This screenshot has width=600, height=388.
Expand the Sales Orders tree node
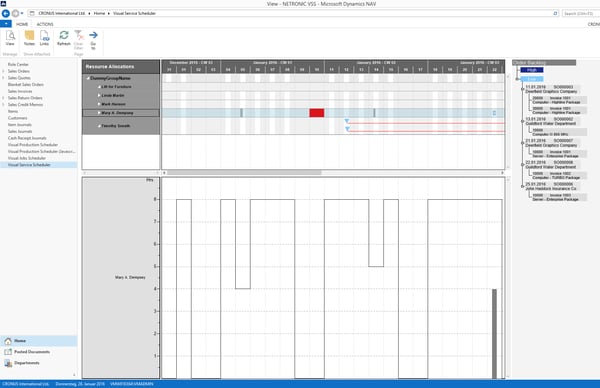(x=3, y=71)
